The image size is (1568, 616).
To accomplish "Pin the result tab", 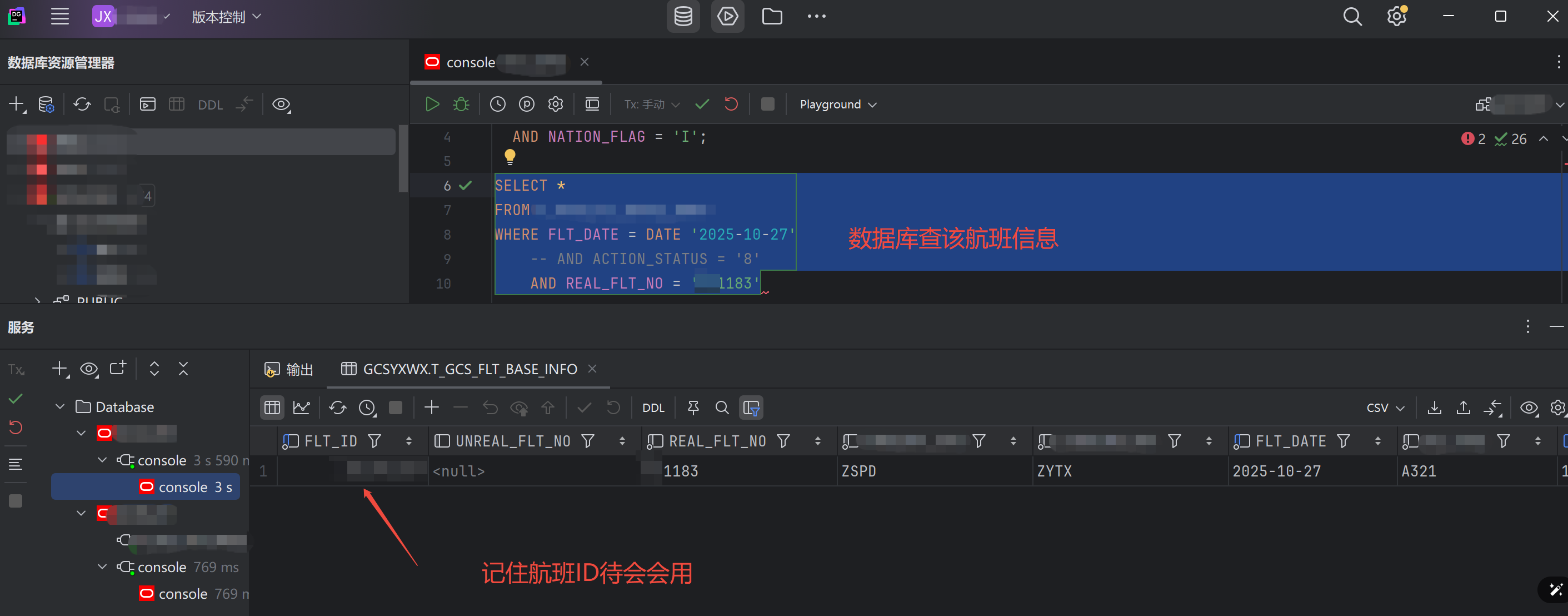I will click(x=693, y=407).
